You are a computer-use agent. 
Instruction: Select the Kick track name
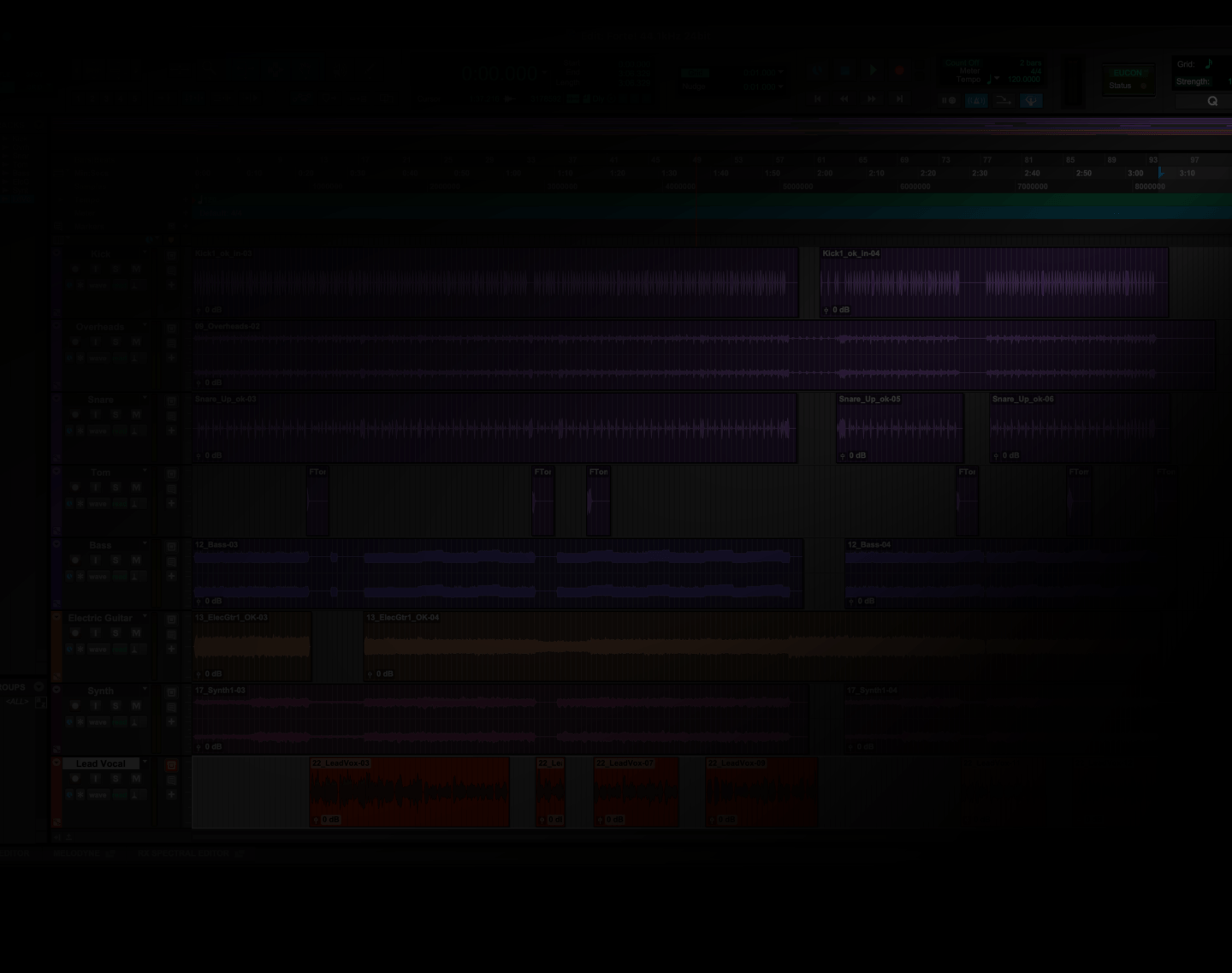point(101,254)
